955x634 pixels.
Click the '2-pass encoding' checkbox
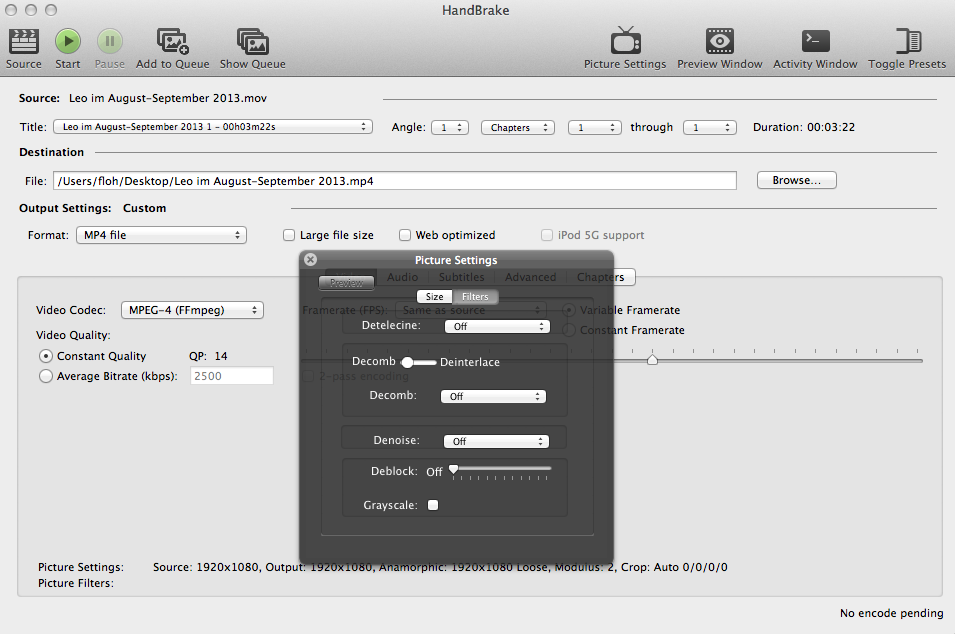(309, 376)
